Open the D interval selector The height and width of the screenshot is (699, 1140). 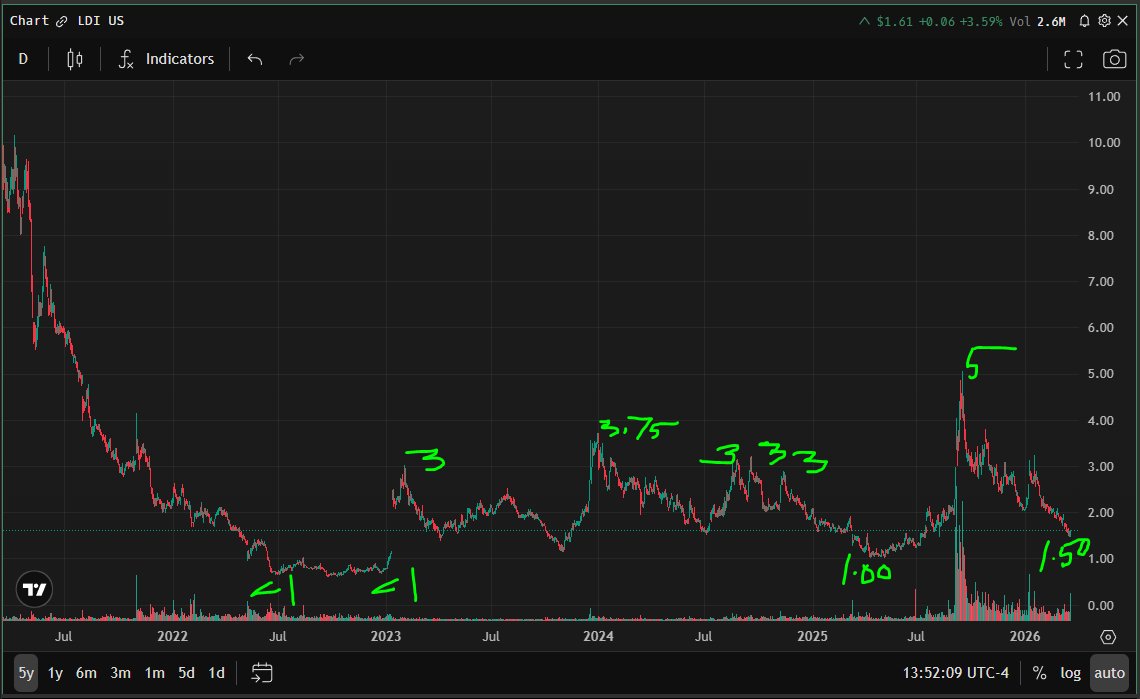click(x=23, y=59)
